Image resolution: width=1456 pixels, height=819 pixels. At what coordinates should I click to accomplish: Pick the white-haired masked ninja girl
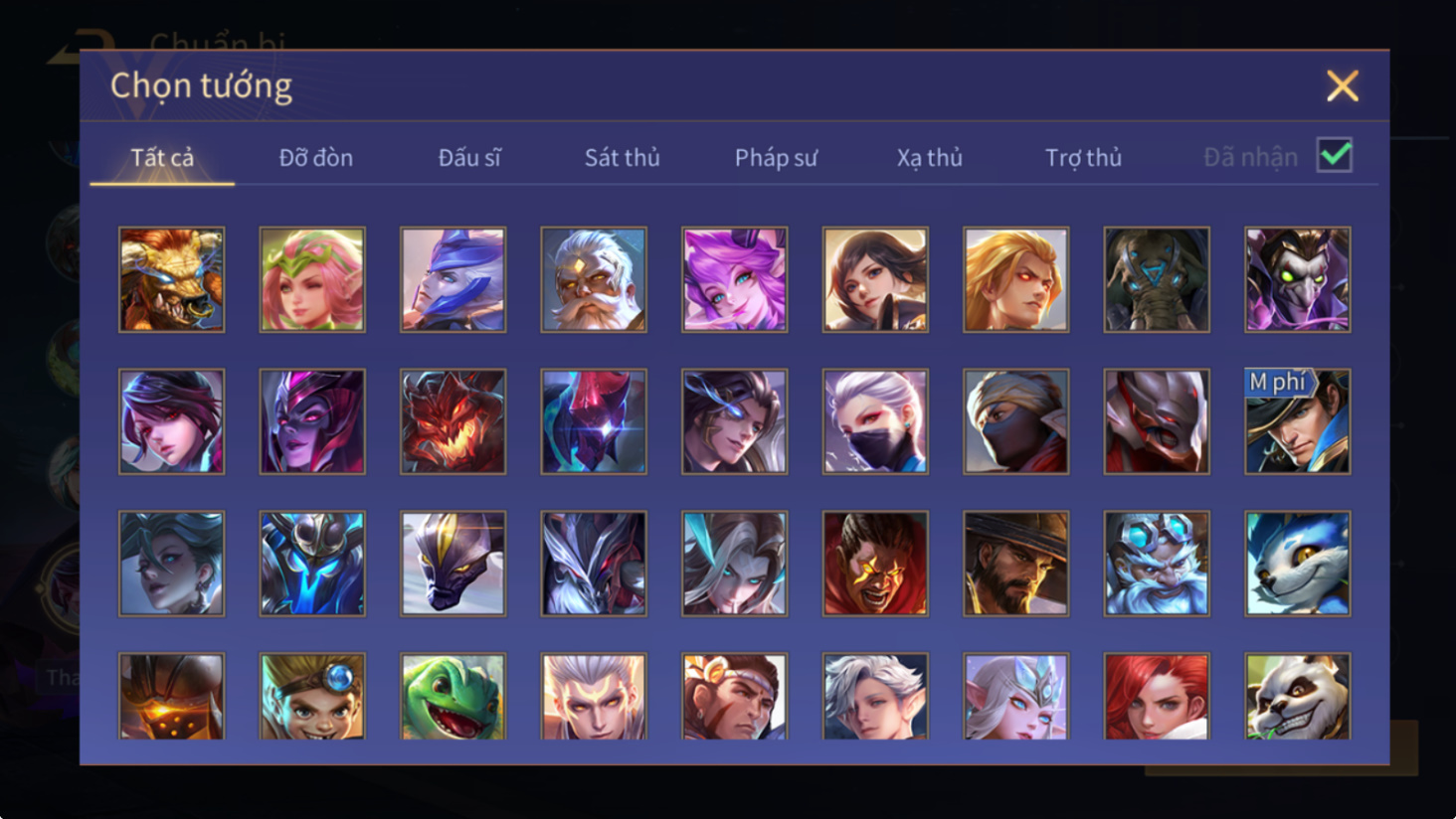coord(875,421)
